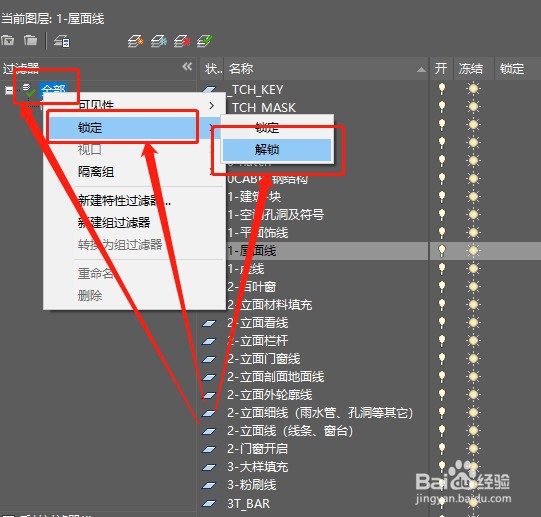The width and height of the screenshot is (541, 517).
Task: Turn off the light bulb for 1-屋面线
Action: 442,251
